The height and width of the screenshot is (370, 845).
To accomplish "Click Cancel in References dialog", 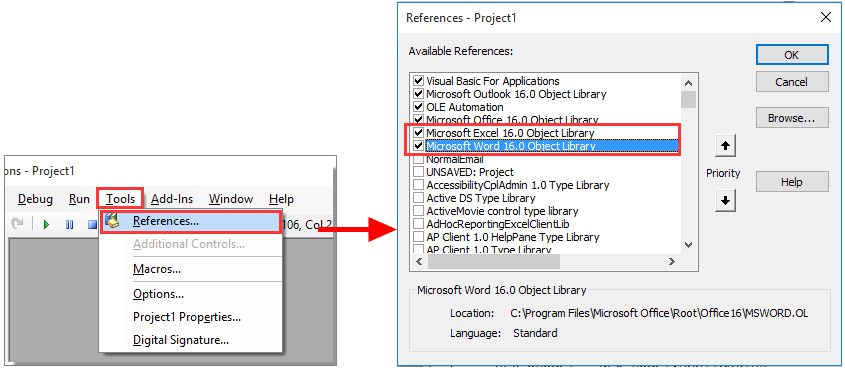I will tap(792, 82).
